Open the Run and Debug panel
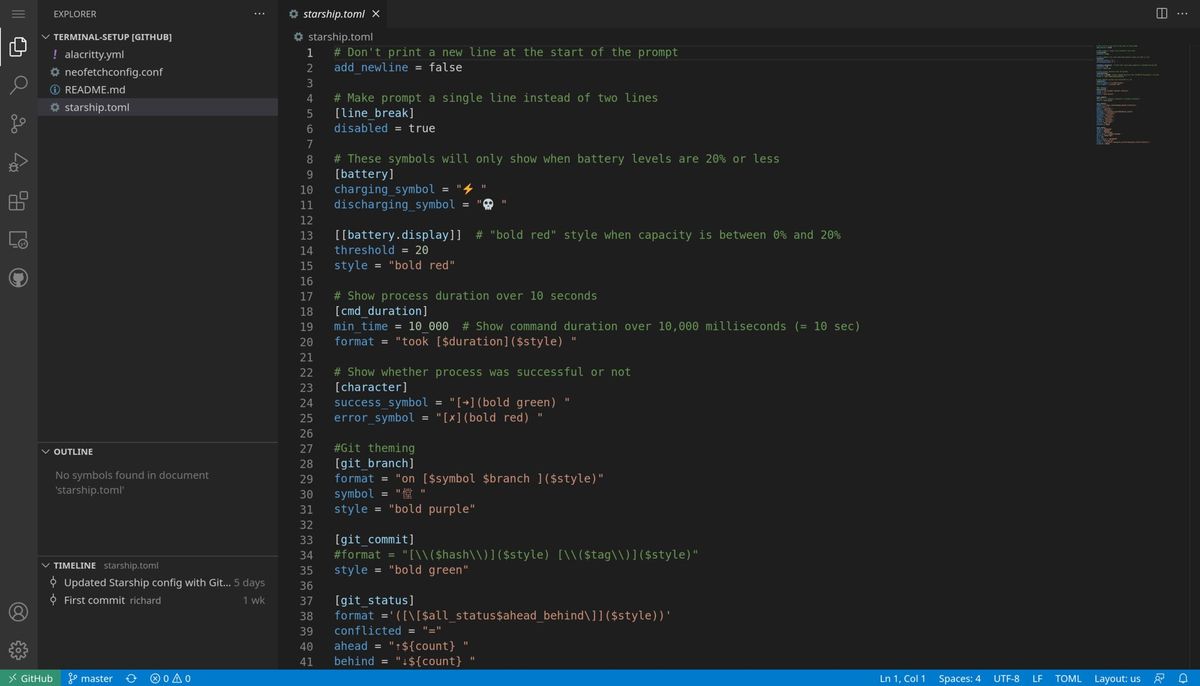Viewport: 1200px width, 686px height. 17,161
